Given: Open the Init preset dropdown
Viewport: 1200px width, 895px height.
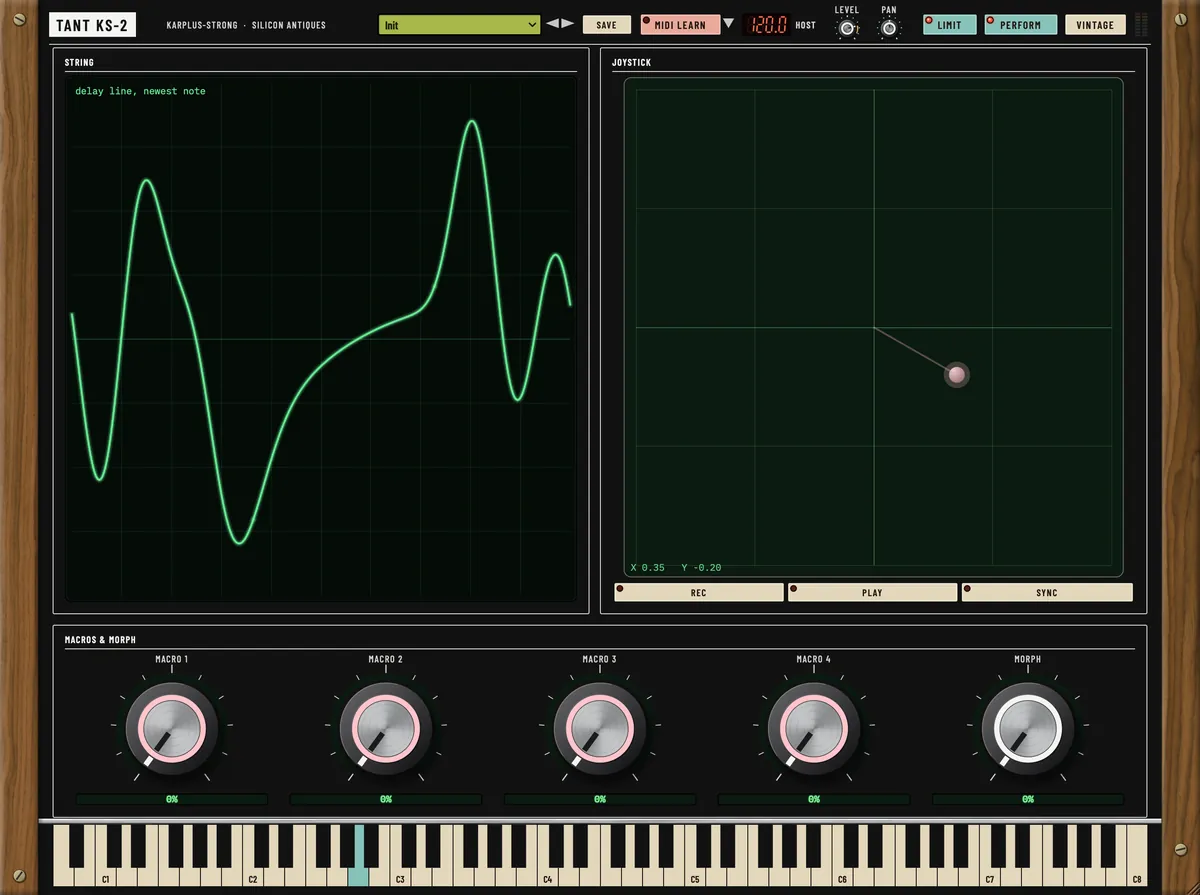Looking at the screenshot, I should [460, 25].
